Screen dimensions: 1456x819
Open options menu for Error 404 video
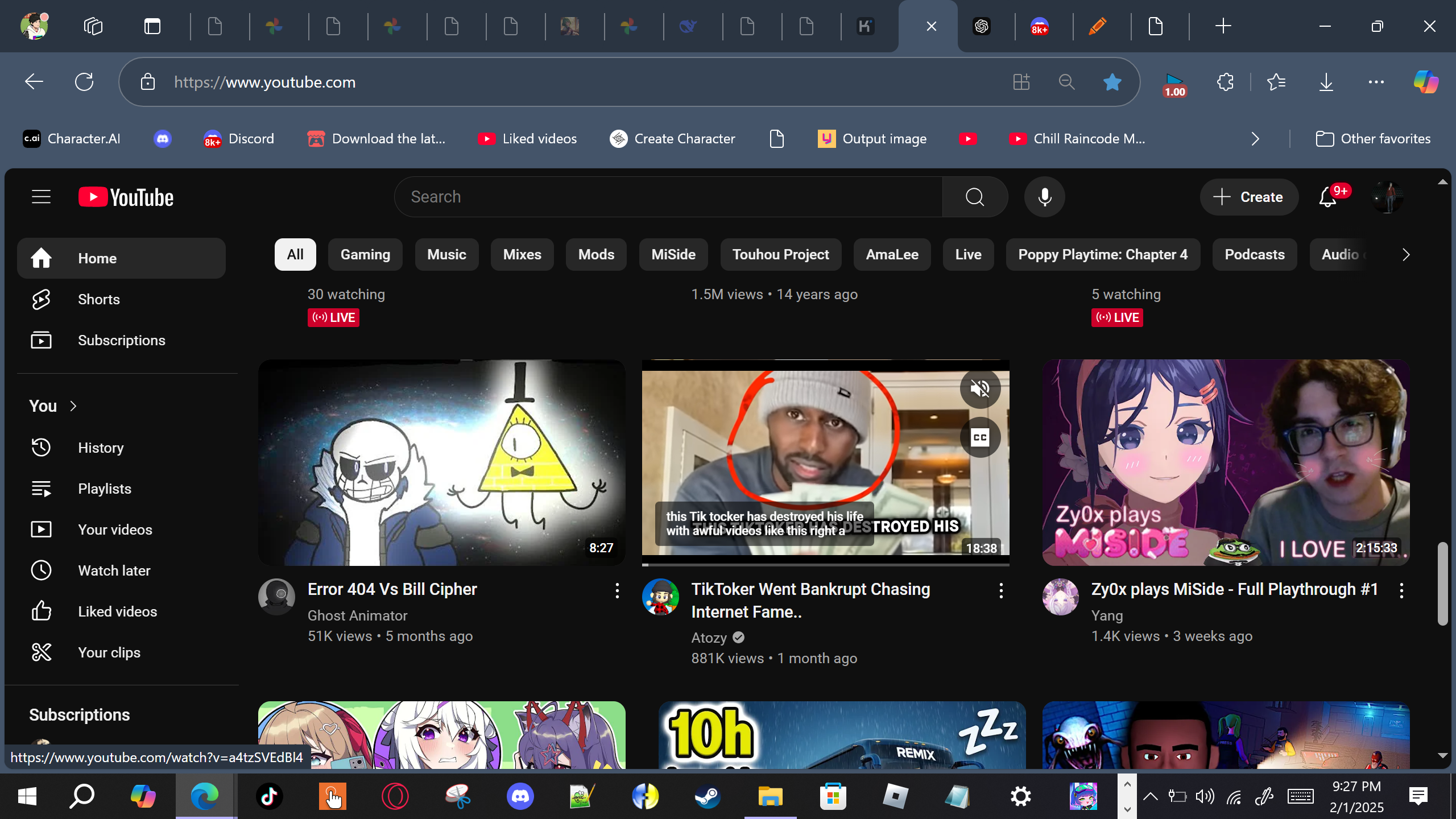(617, 590)
